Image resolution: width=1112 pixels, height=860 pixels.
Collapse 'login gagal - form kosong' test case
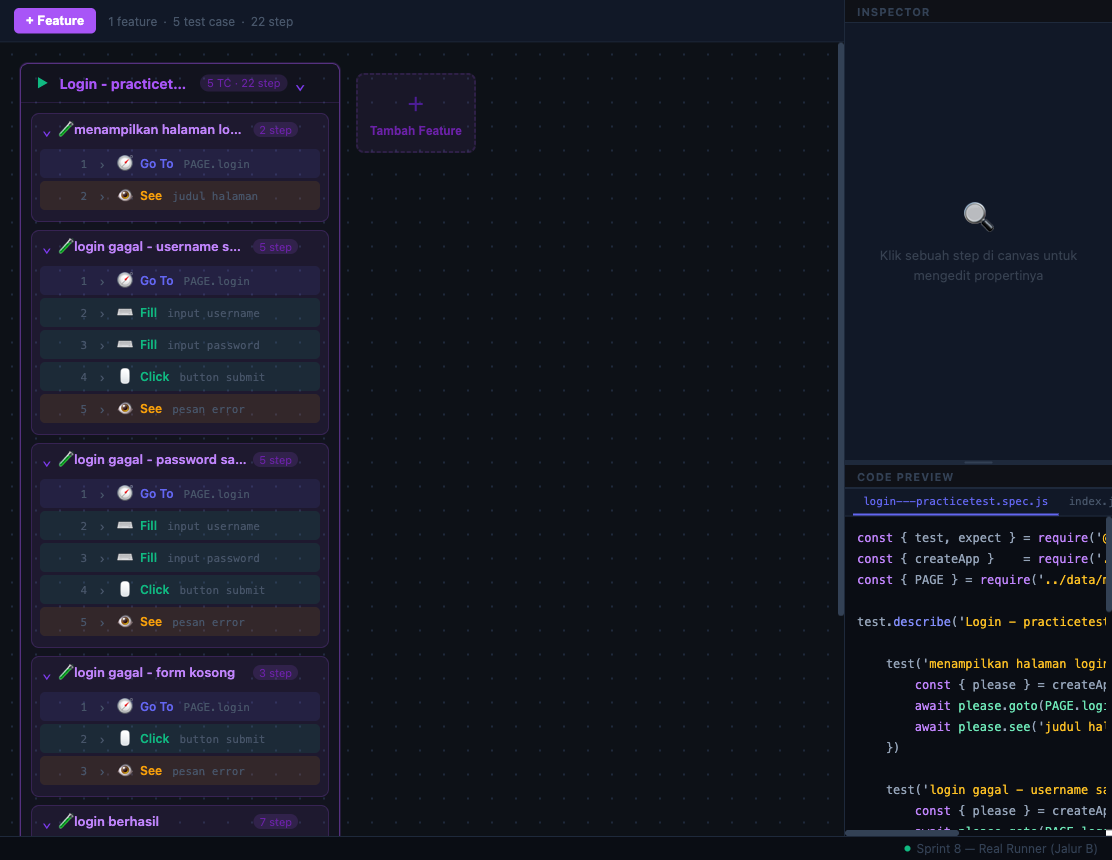pyautogui.click(x=47, y=676)
